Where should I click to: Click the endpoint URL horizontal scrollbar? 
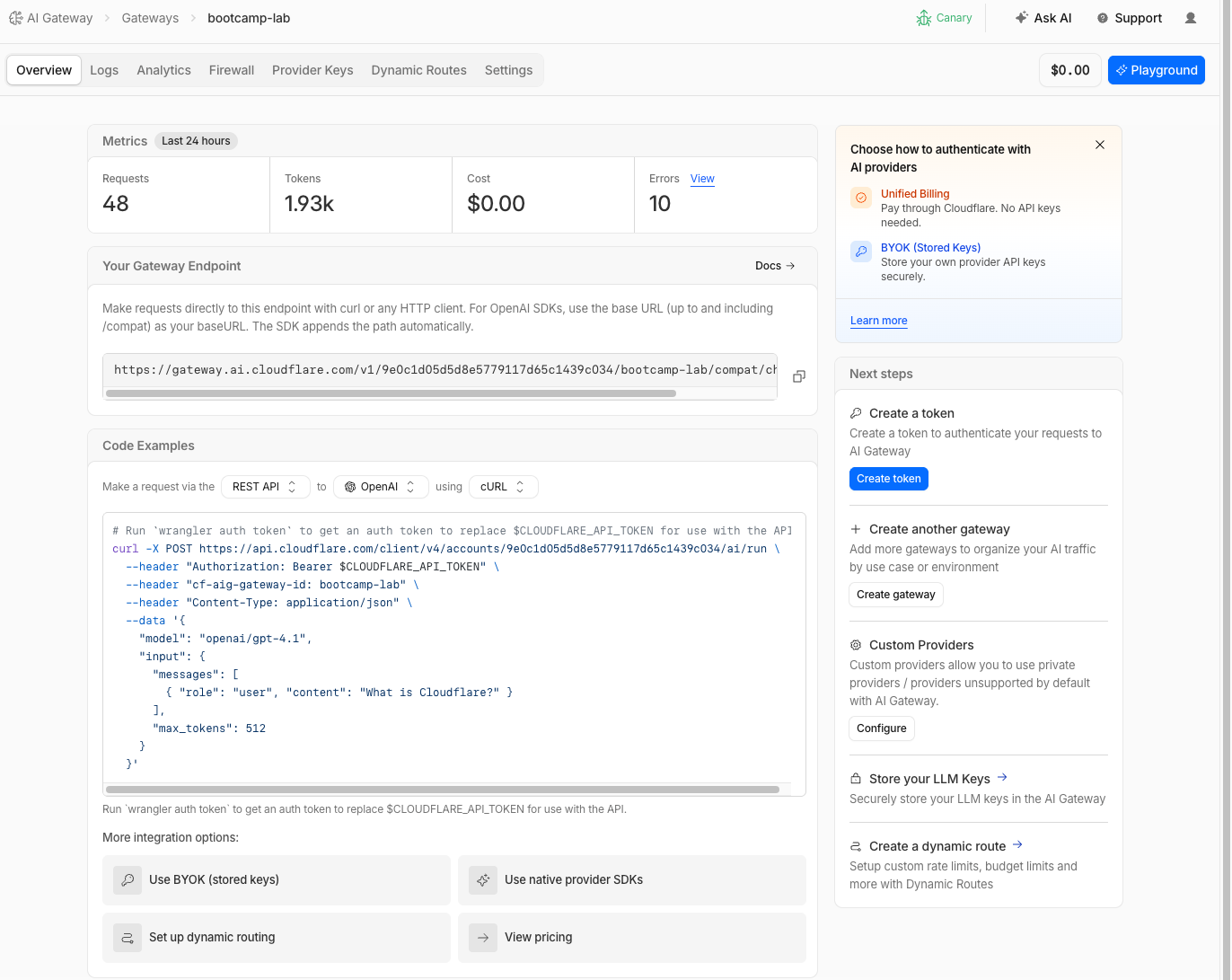click(391, 393)
